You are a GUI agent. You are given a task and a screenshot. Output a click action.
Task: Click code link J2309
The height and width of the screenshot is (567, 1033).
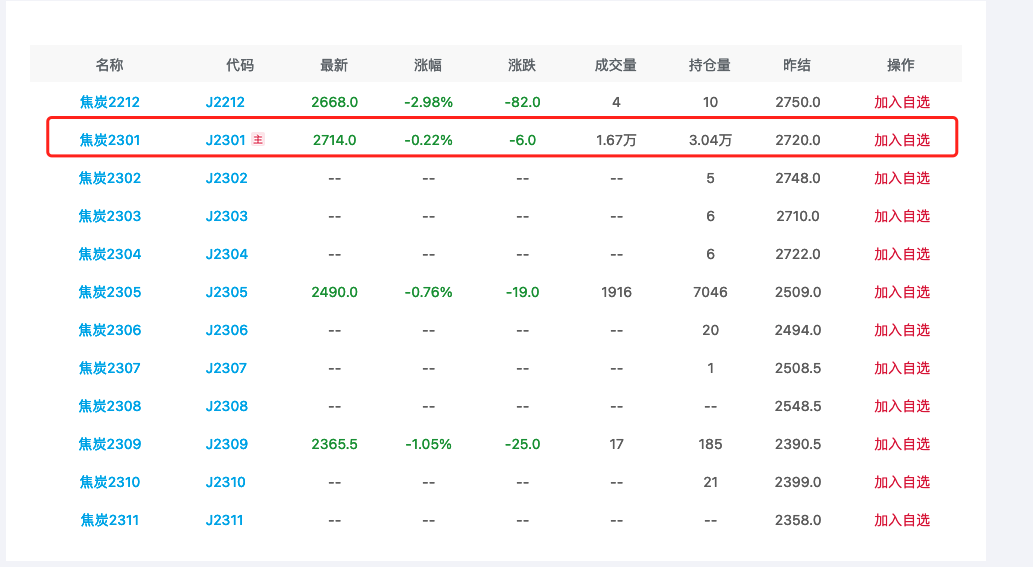pyautogui.click(x=226, y=444)
